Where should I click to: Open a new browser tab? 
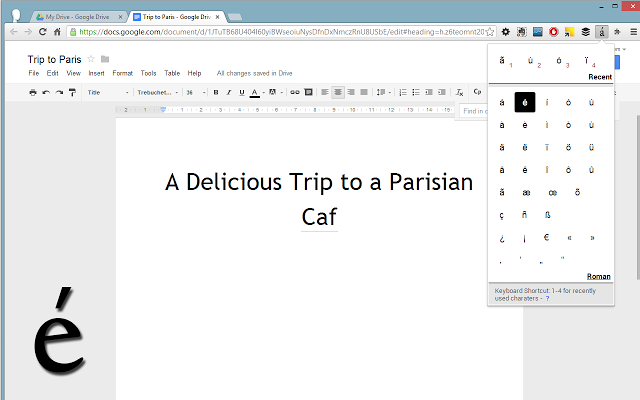point(235,17)
